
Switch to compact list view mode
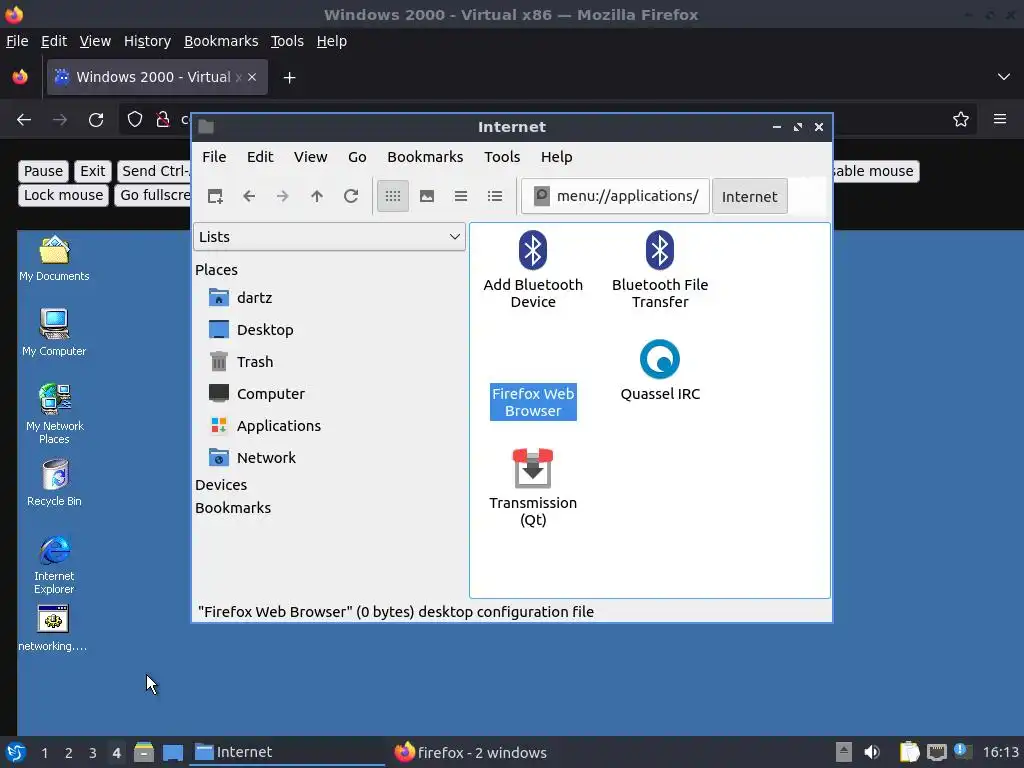461,196
